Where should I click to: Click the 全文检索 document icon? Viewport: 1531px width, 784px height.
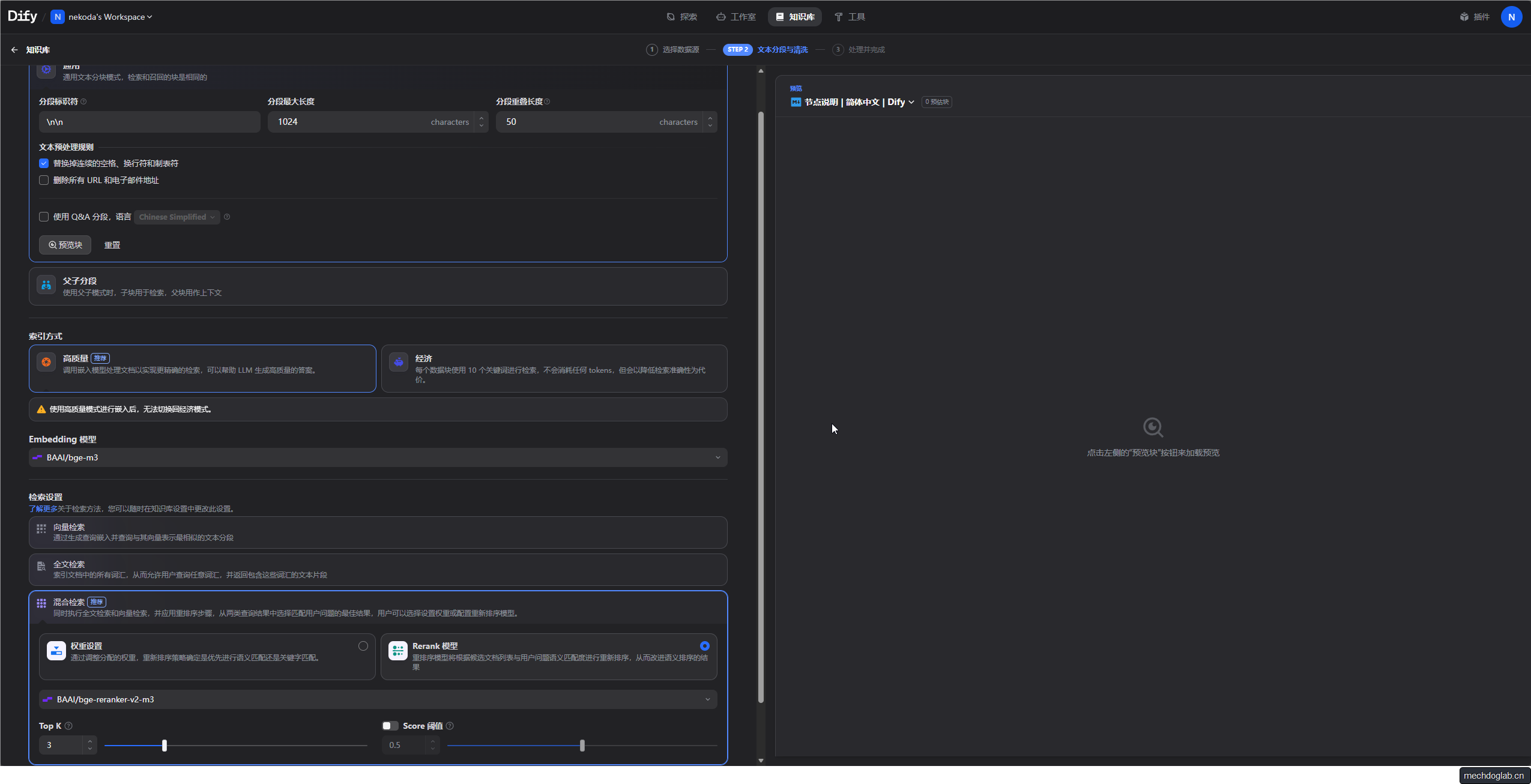click(x=41, y=566)
